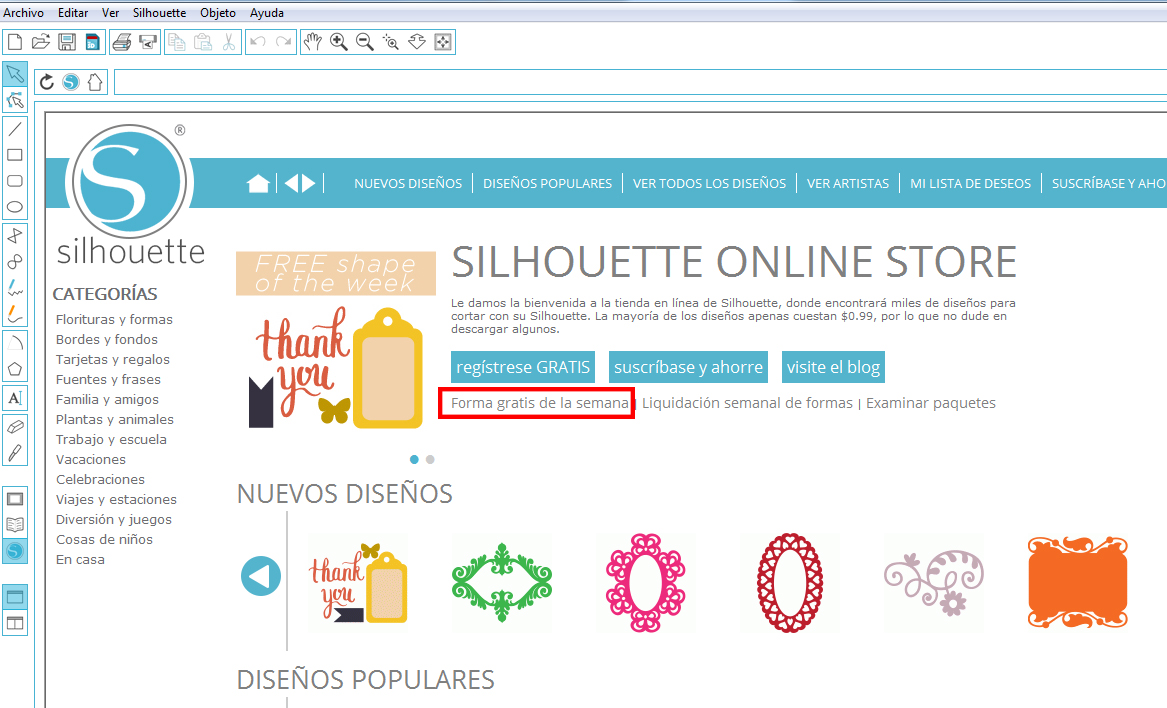The width and height of the screenshot is (1167, 708).
Task: Click the Zoom Selection icon
Action: (391, 42)
